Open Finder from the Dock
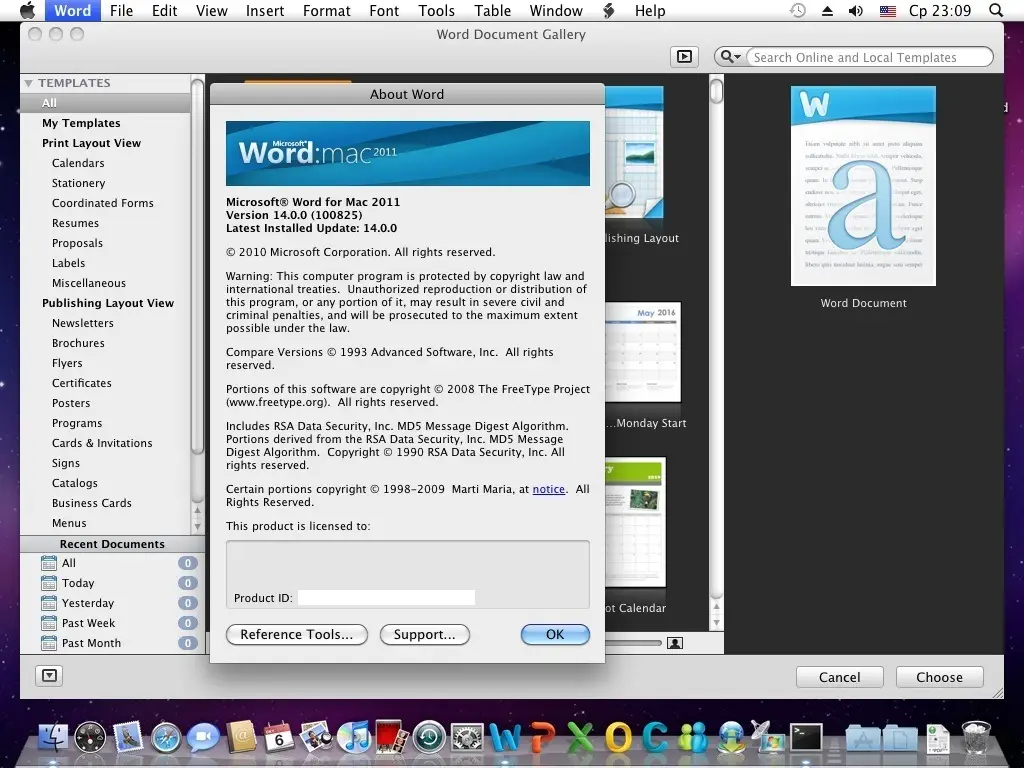The width and height of the screenshot is (1024, 768). (53, 738)
